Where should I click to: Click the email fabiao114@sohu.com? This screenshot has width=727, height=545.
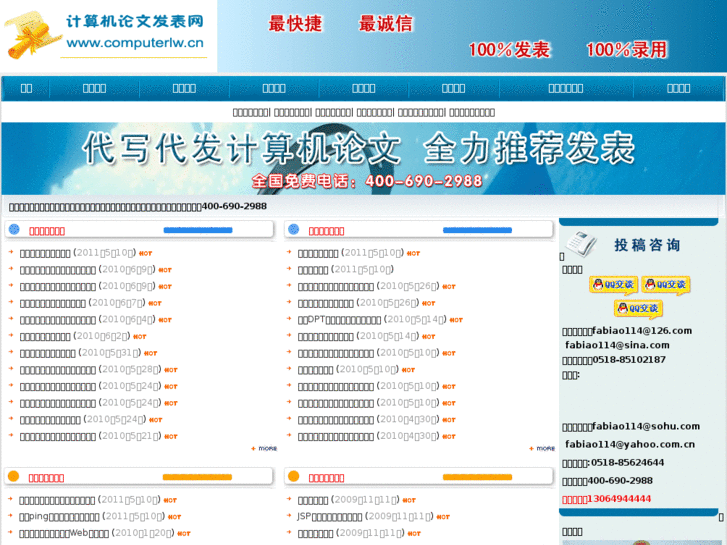(646, 426)
